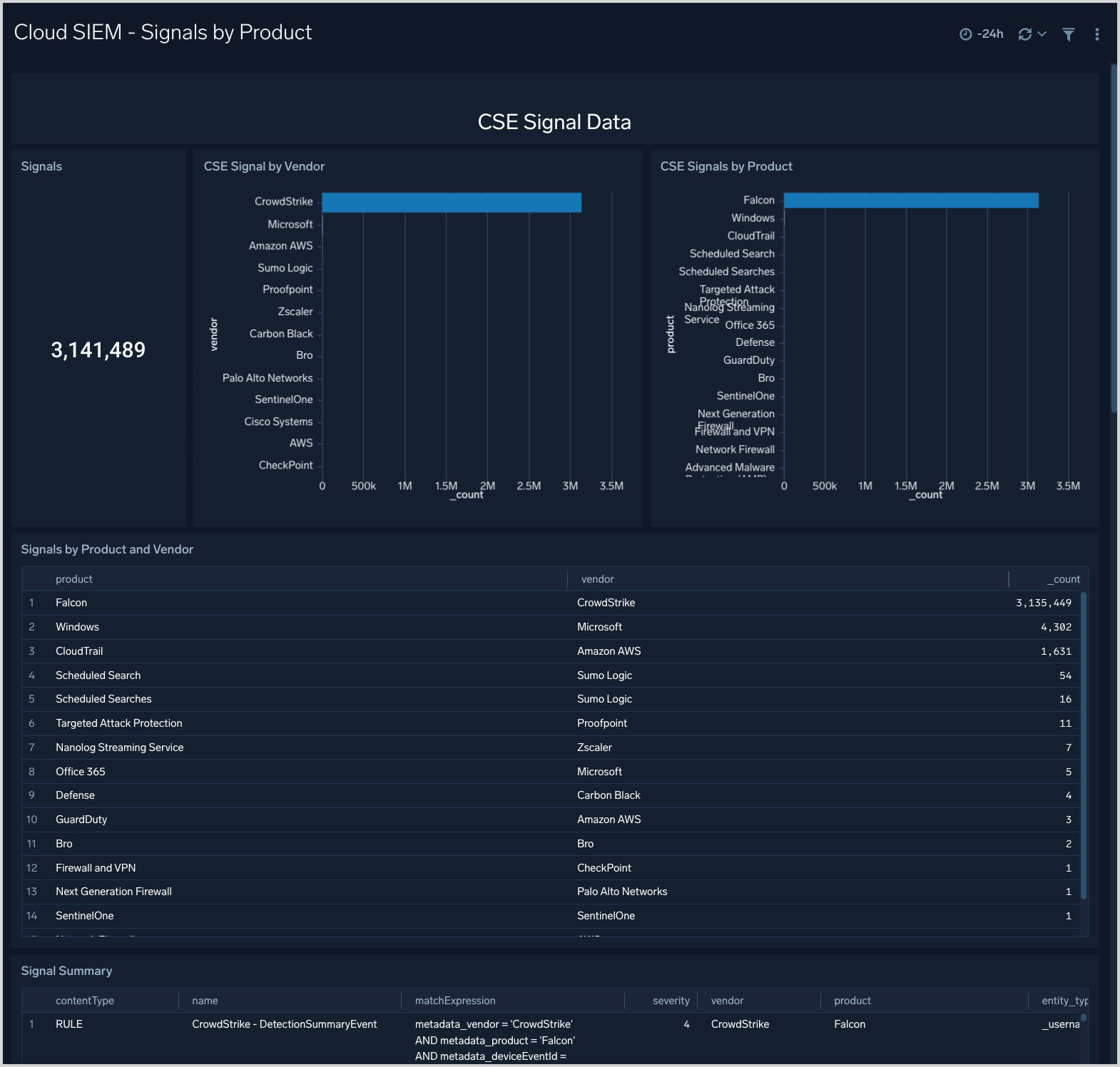Screen dimensions: 1120x1067
Task: Open the refresh interval dropdown chevron
Action: point(1042,34)
